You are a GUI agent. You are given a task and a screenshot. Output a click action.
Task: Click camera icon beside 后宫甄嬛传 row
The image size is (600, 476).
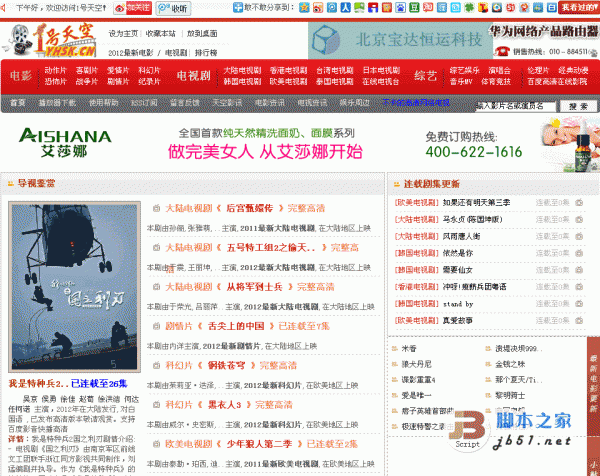tap(156, 208)
